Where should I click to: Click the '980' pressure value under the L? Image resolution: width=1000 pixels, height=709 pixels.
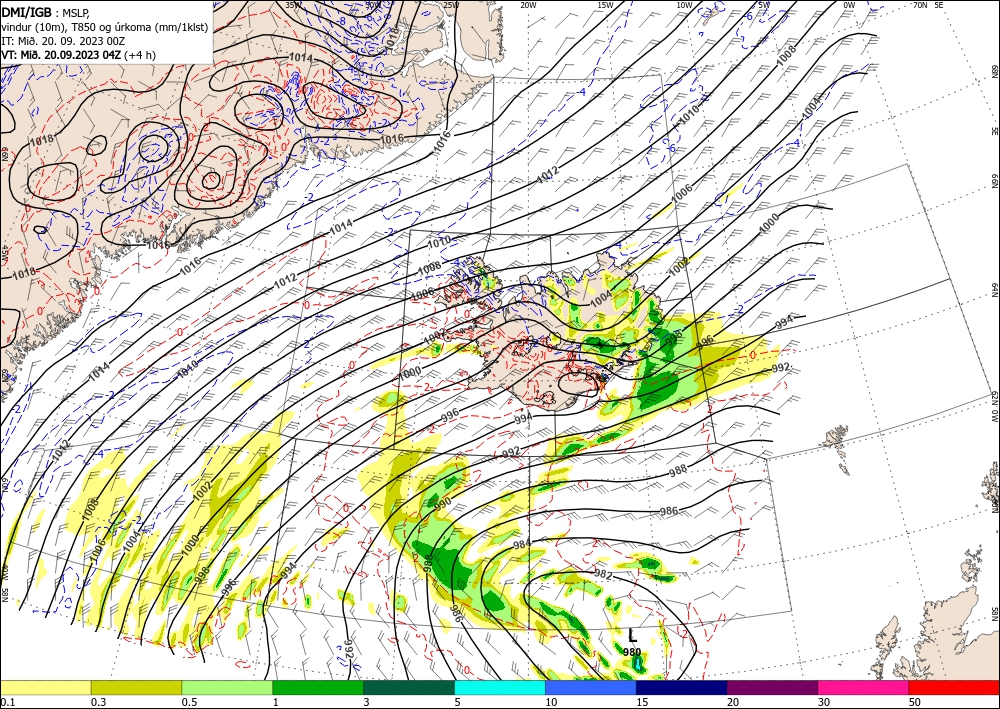point(632,652)
